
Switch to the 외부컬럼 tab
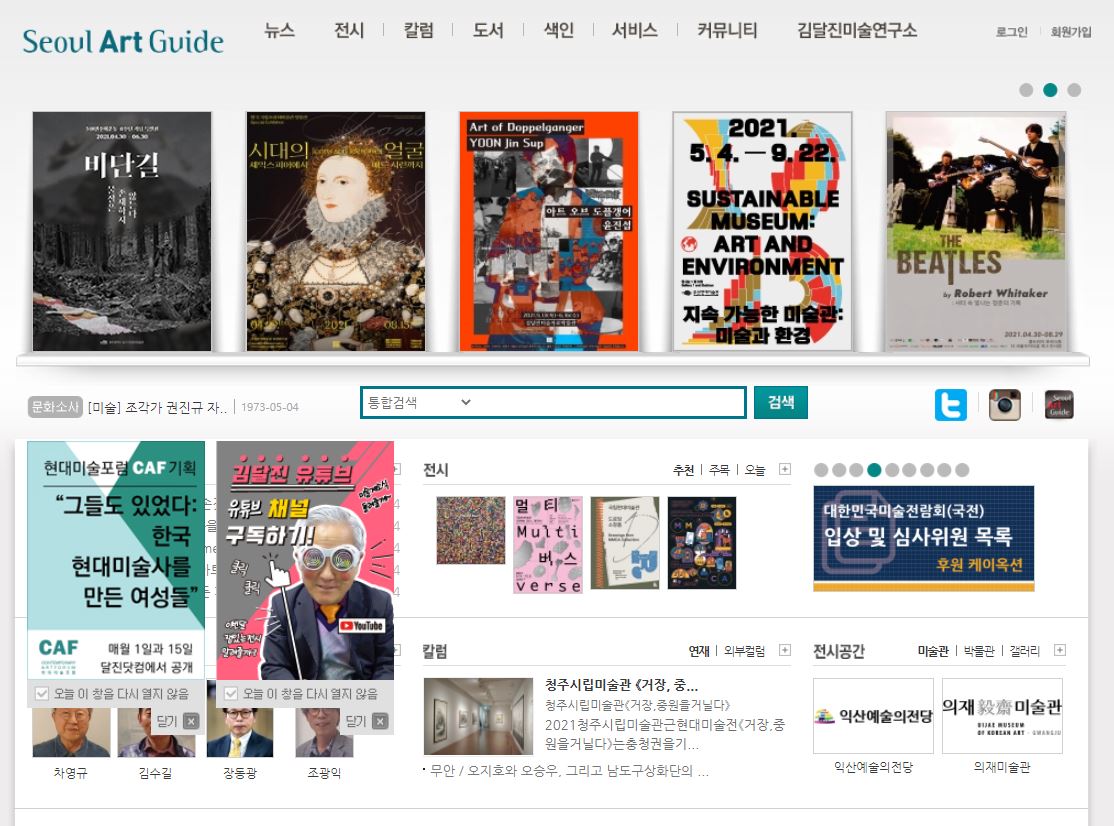click(745, 651)
